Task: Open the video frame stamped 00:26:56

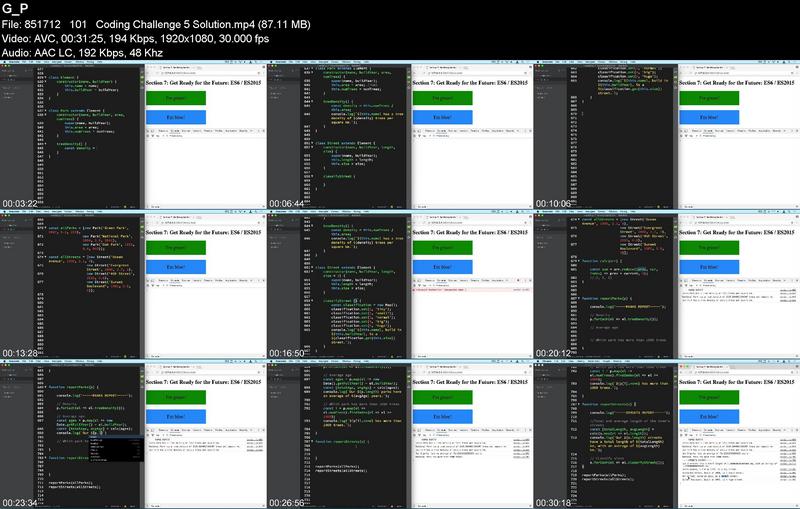Action: 400,434
